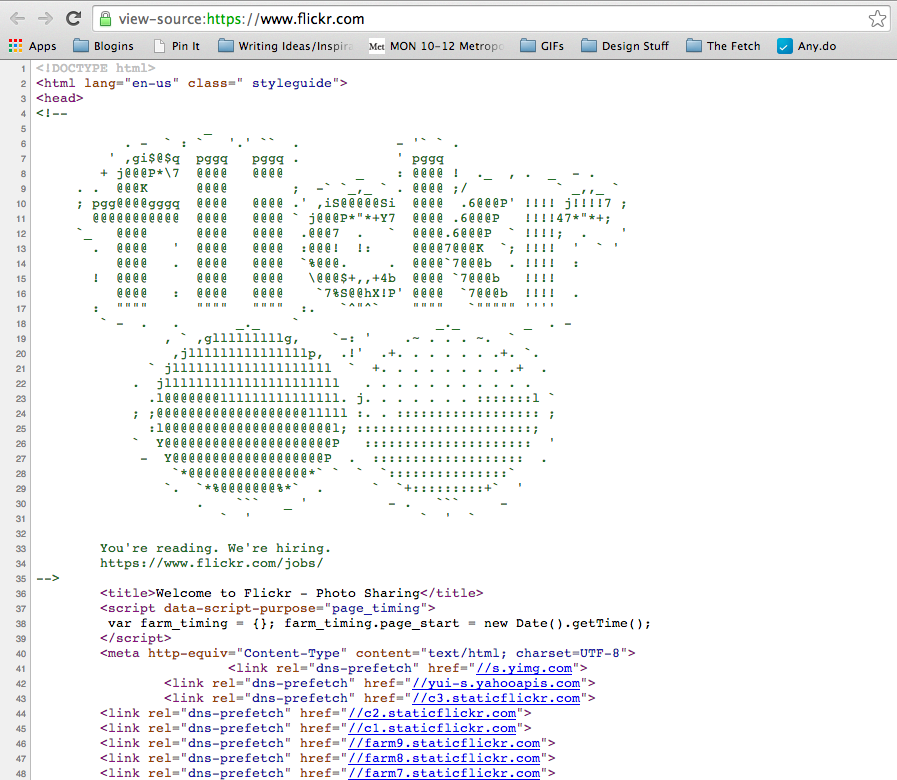Follow the //s.yimg.com link

pos(524,668)
